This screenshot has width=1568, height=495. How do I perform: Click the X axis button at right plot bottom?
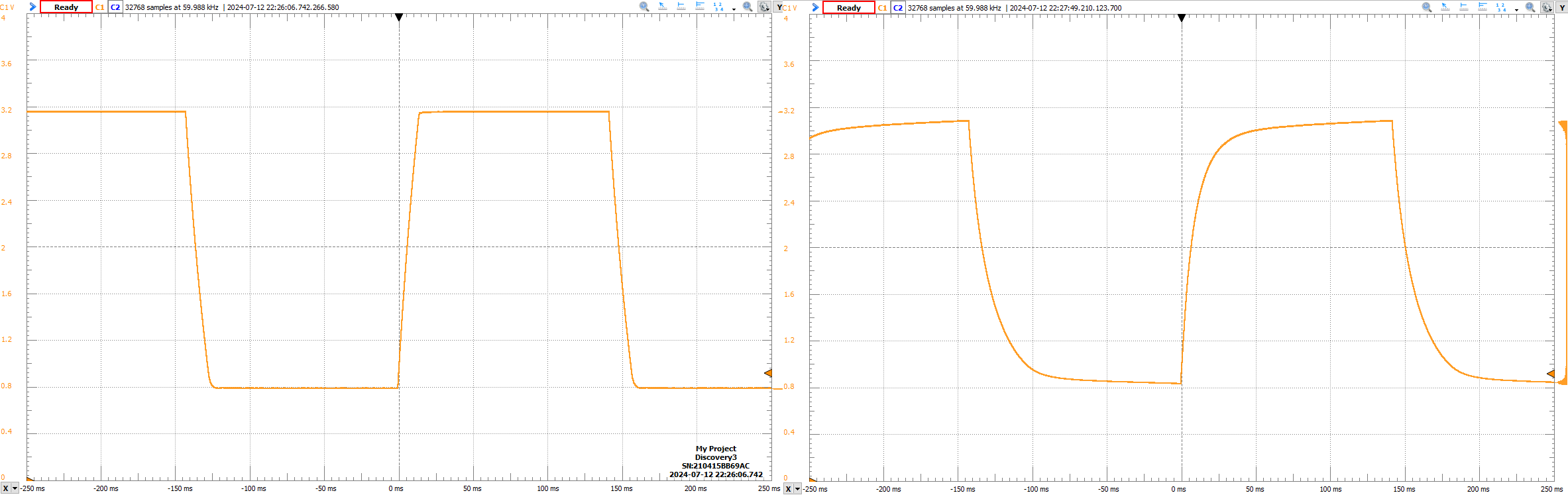(x=788, y=489)
